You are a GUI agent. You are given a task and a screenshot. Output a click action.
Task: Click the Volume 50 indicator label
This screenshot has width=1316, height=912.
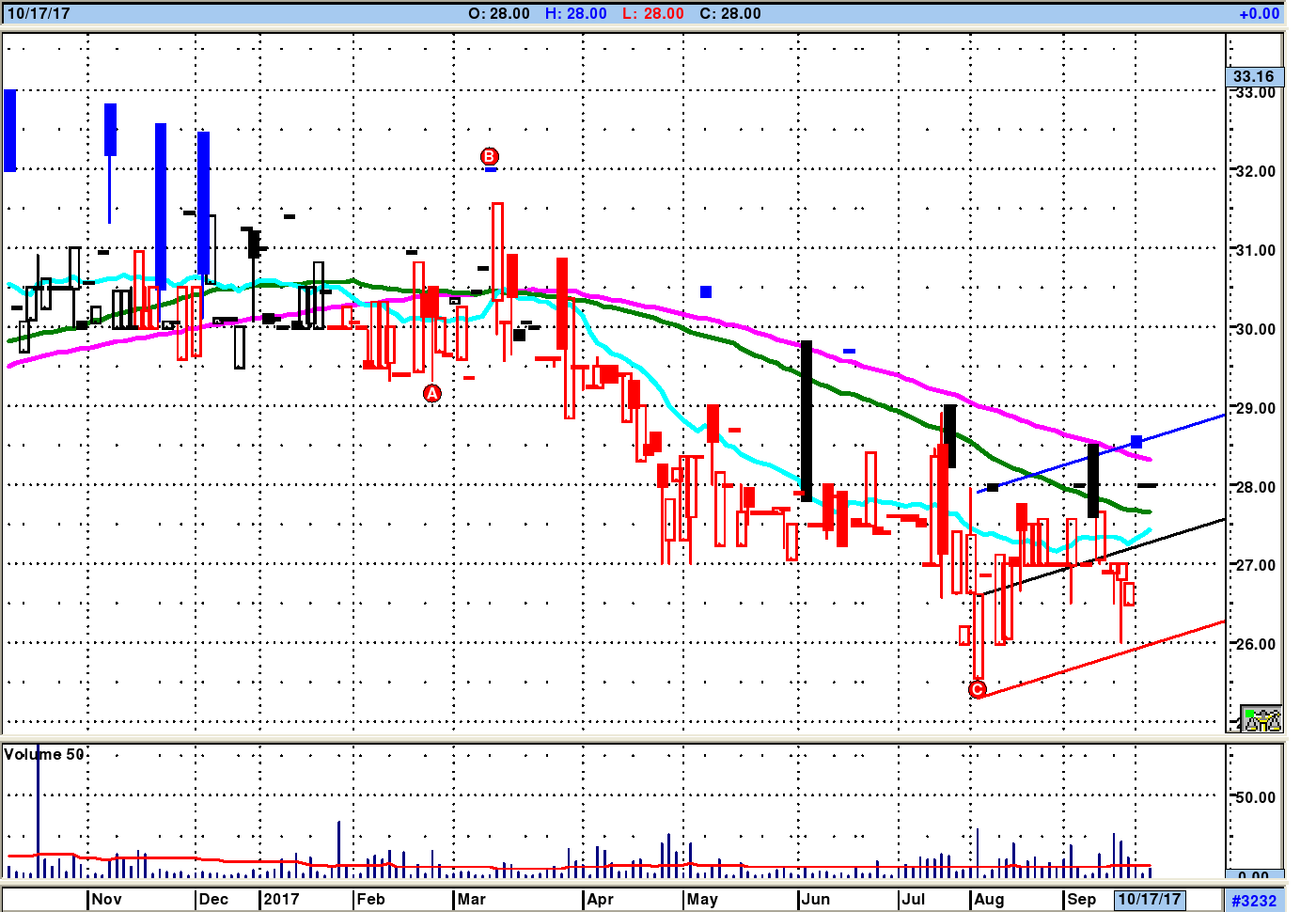click(44, 754)
